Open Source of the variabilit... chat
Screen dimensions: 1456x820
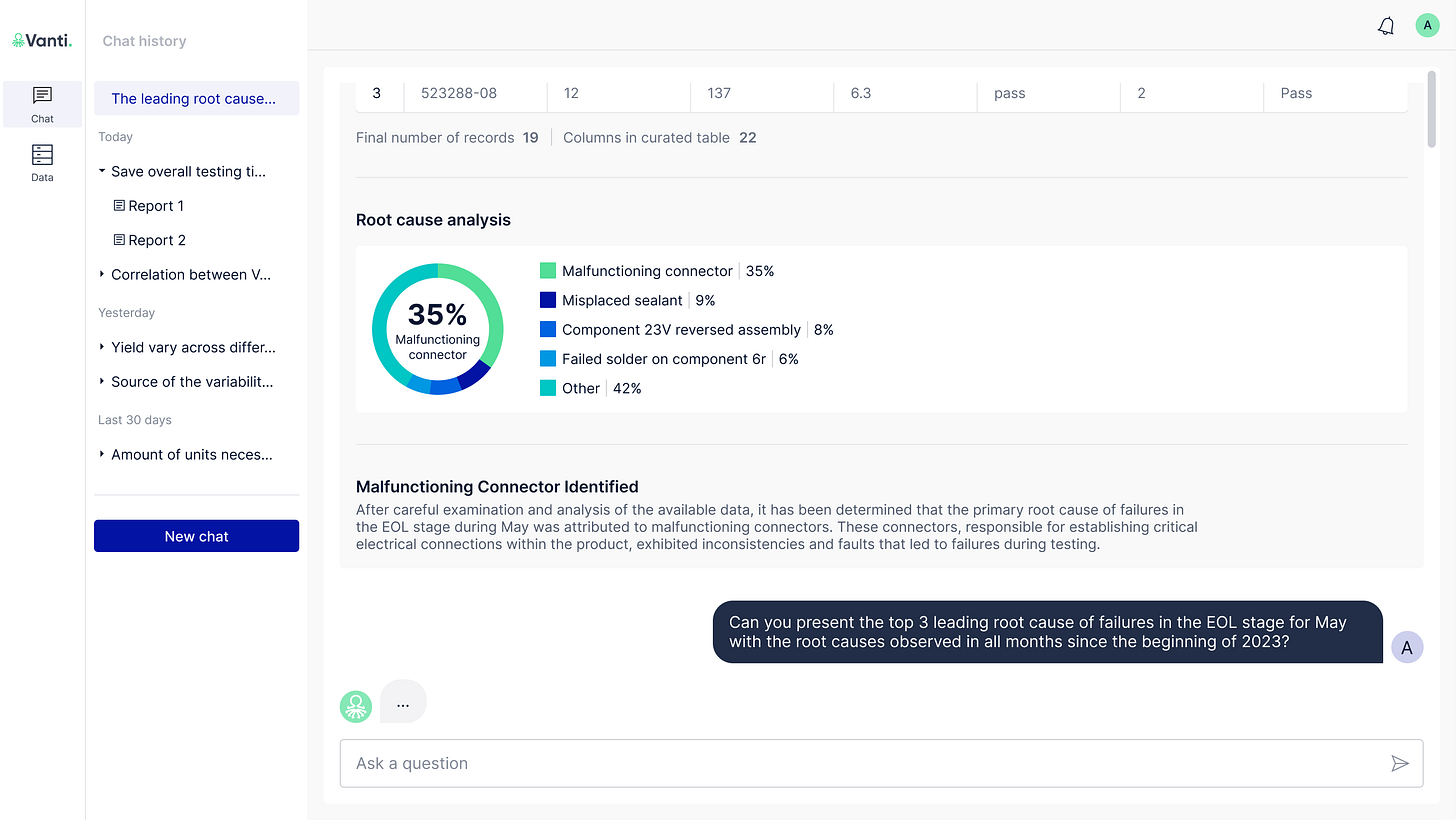192,381
